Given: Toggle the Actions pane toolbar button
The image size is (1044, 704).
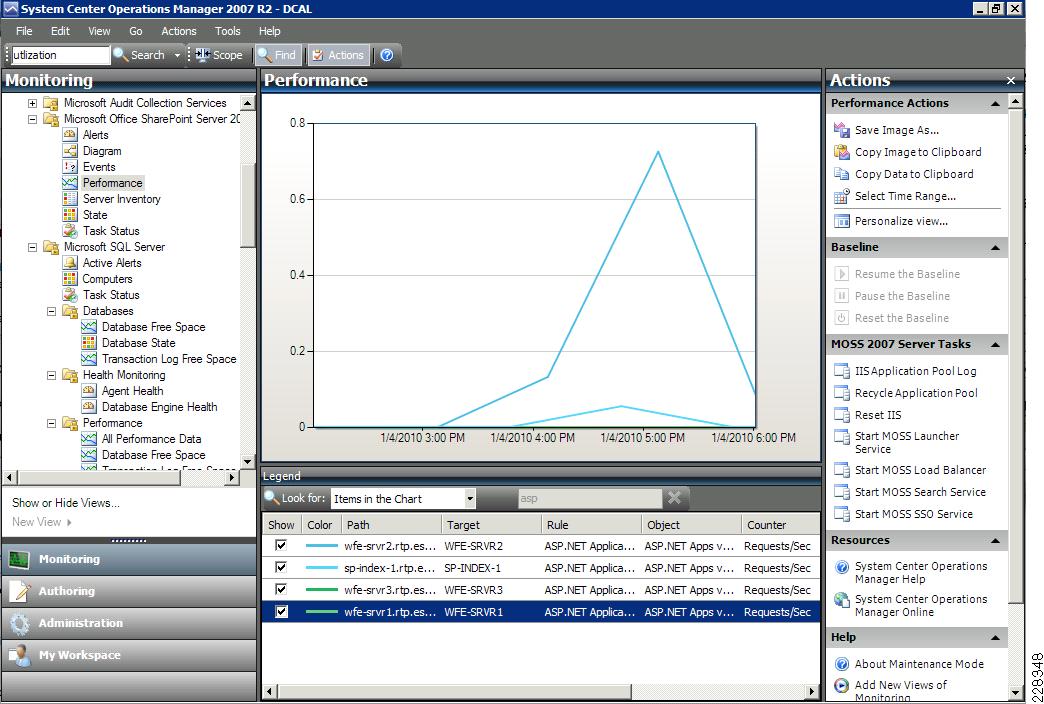Looking at the screenshot, I should point(338,55).
